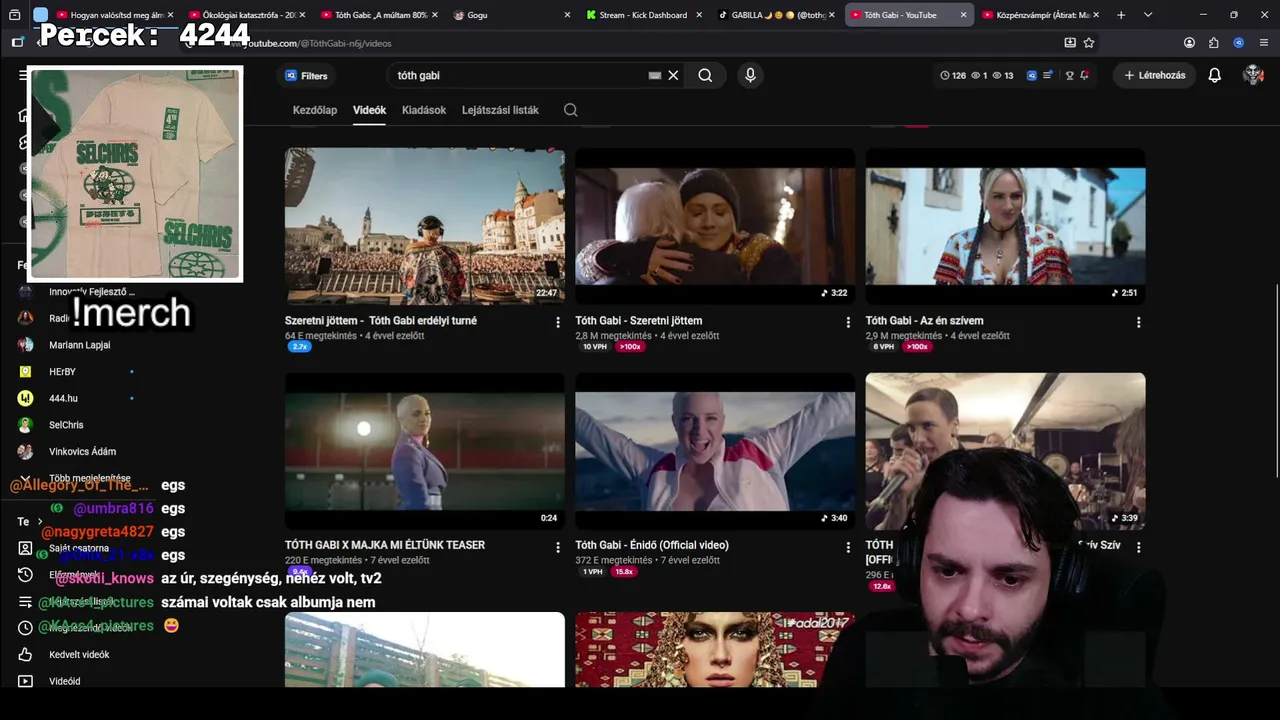The height and width of the screenshot is (720, 1280).
Task: Click the Vinkovics Ádám channel avatar
Action: pos(25,452)
